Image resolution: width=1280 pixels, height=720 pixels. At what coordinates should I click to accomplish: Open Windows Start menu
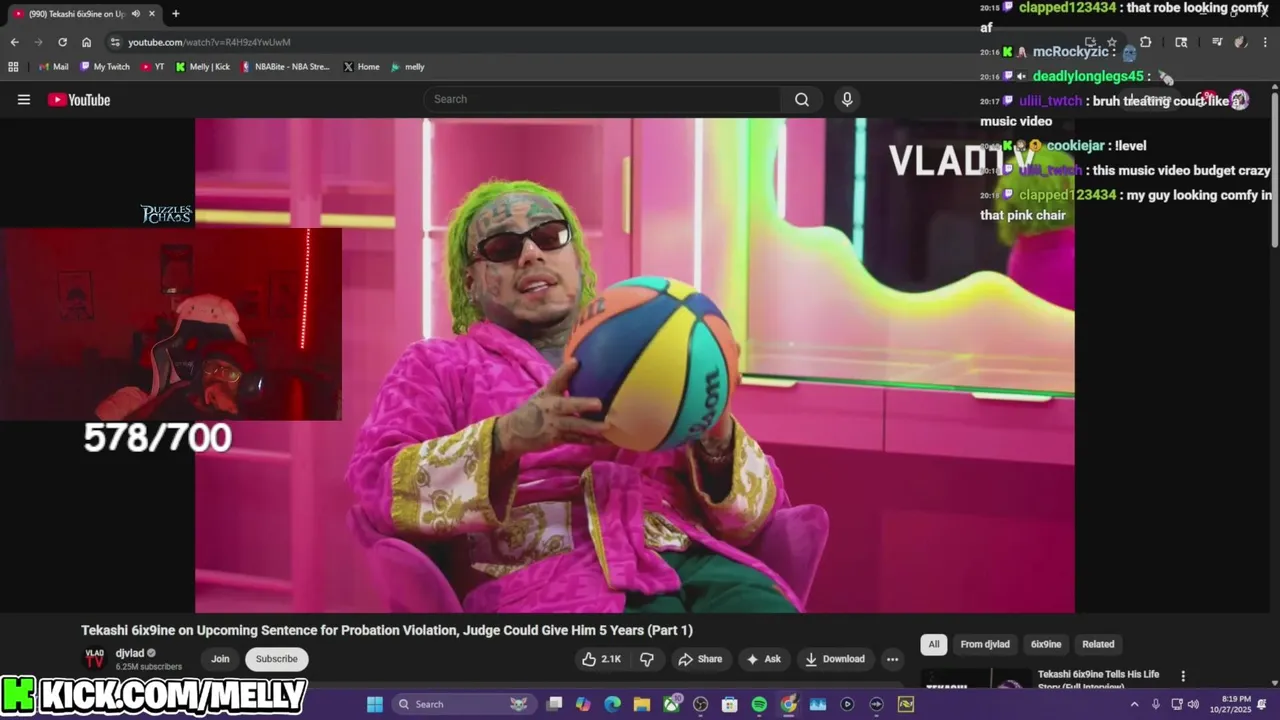[374, 704]
